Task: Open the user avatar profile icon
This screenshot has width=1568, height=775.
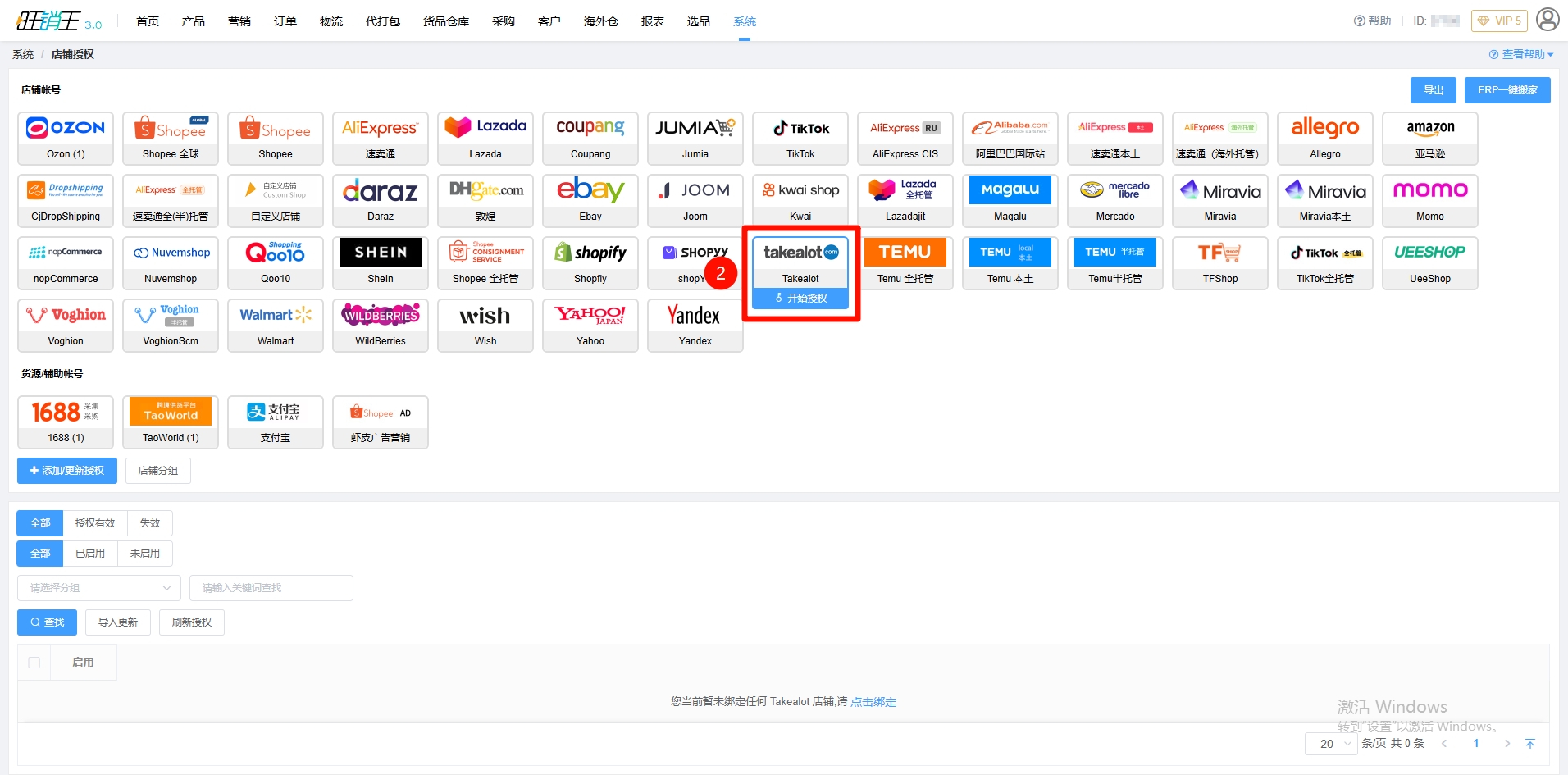Action: (x=1547, y=20)
